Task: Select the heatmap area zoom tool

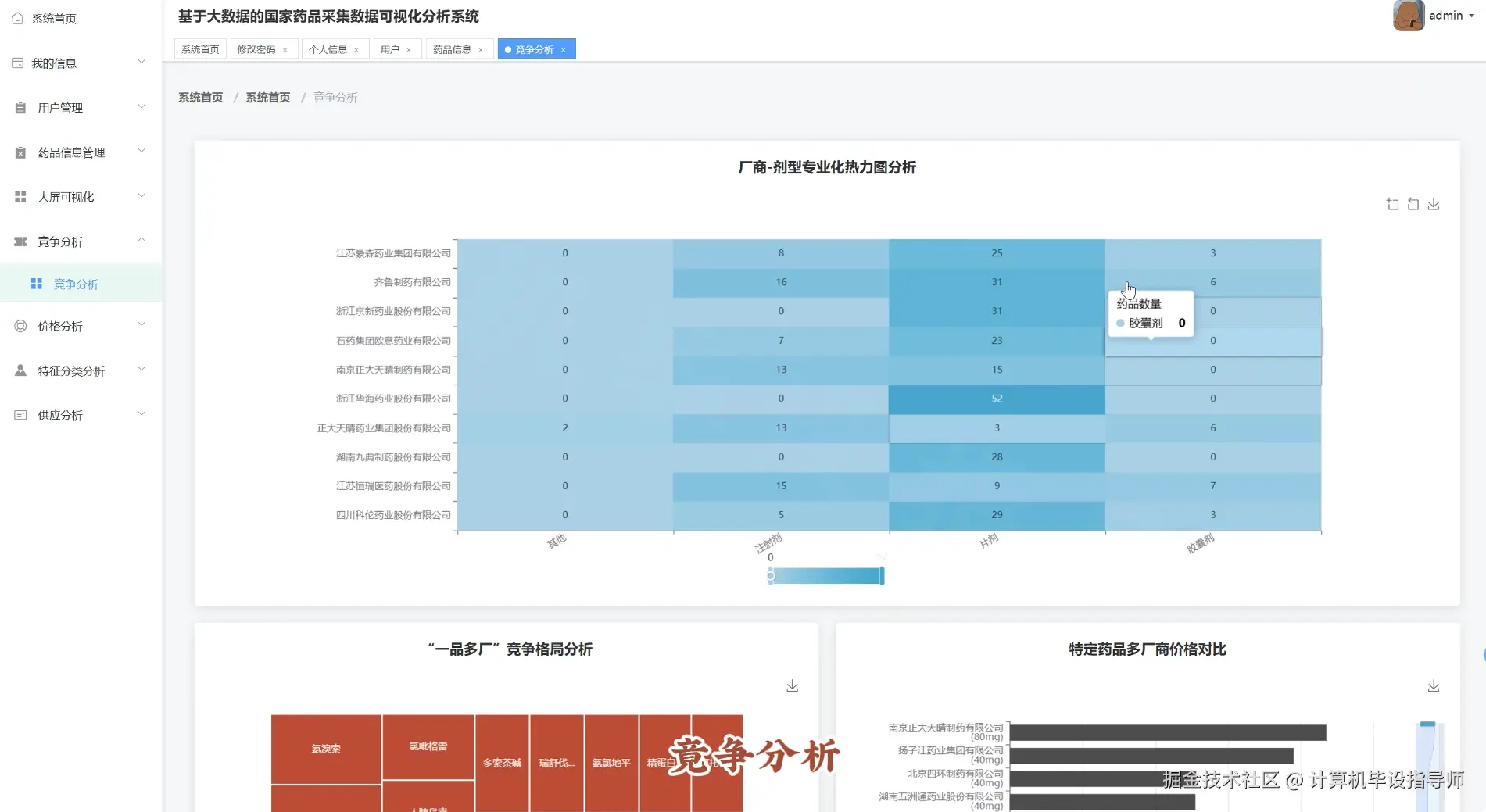Action: (x=1392, y=203)
